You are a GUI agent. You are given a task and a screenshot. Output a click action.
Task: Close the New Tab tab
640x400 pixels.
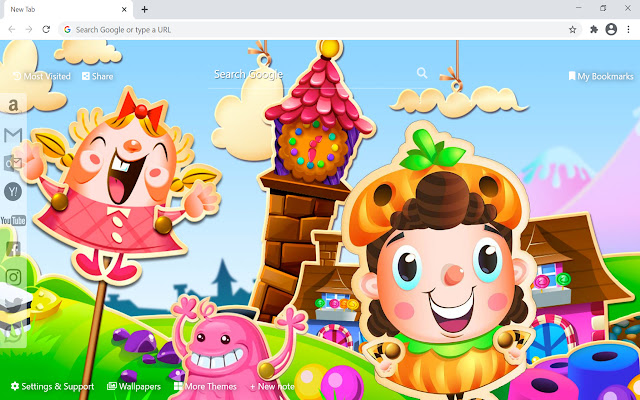tap(124, 9)
